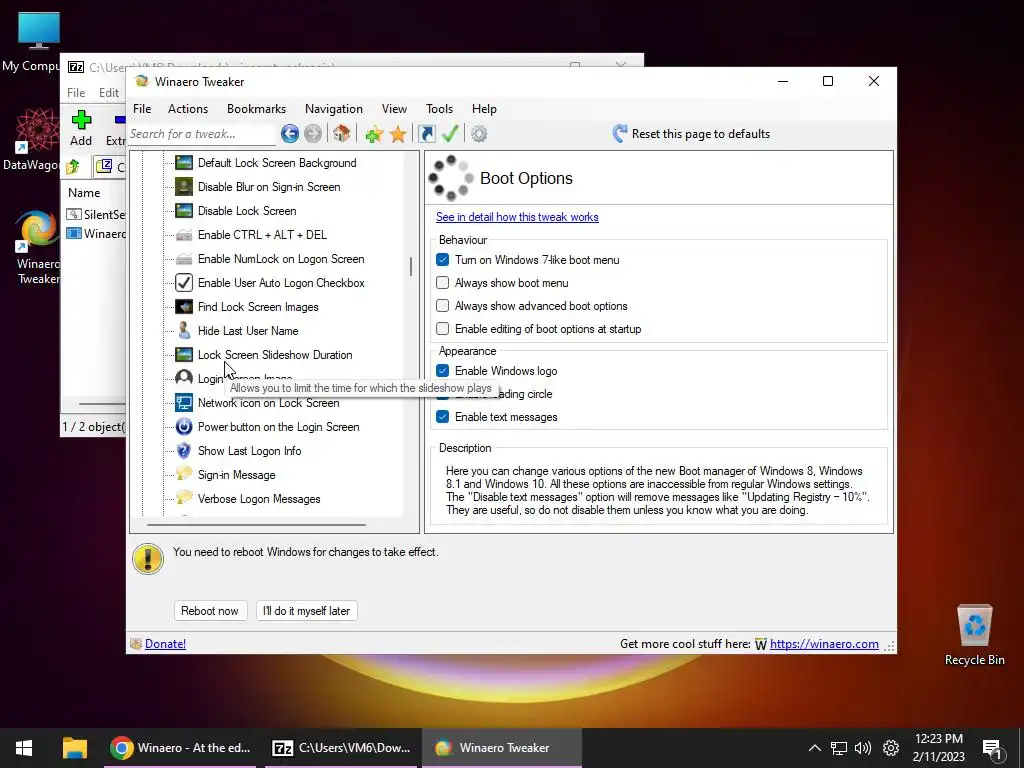Click Reboot now button
The height and width of the screenshot is (768, 1024).
click(210, 611)
